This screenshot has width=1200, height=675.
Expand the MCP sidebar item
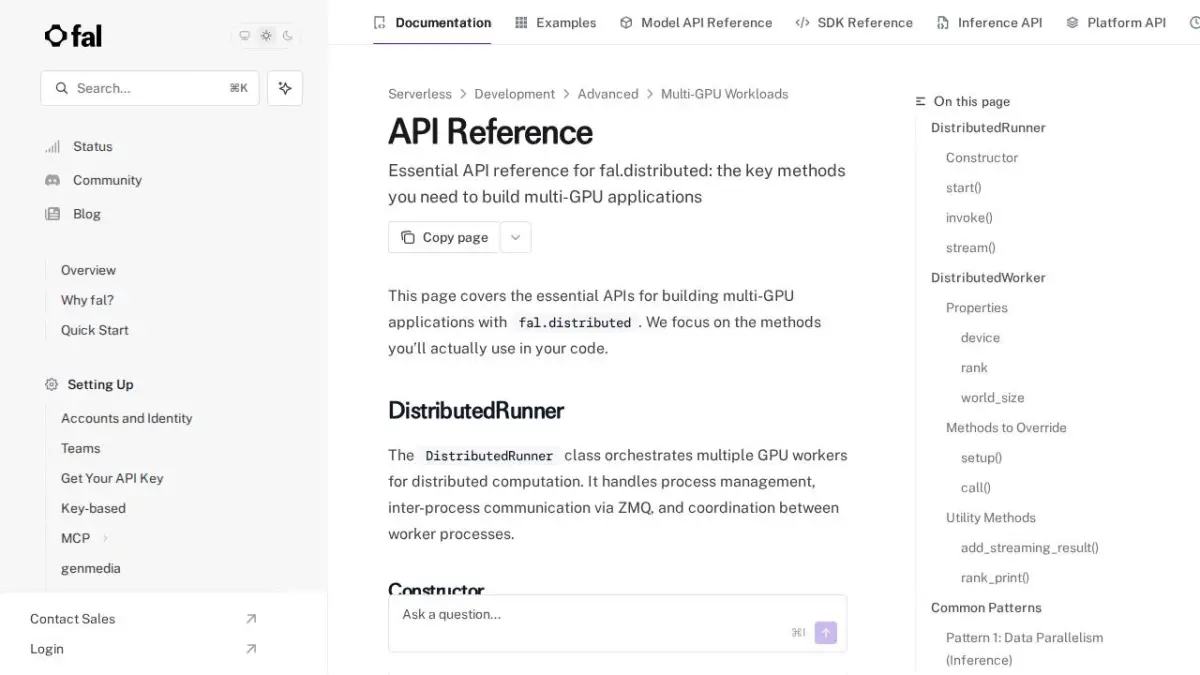[x=105, y=538]
